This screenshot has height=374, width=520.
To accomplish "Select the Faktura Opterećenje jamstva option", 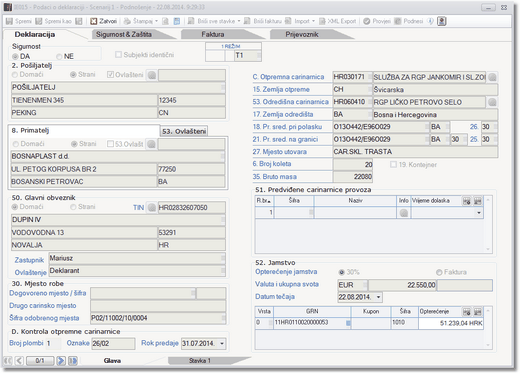I will click(439, 272).
